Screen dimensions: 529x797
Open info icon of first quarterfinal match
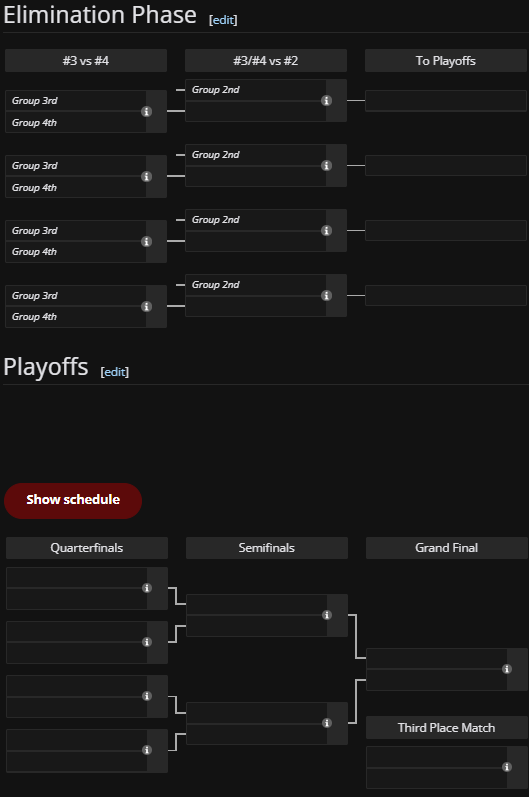[147, 588]
